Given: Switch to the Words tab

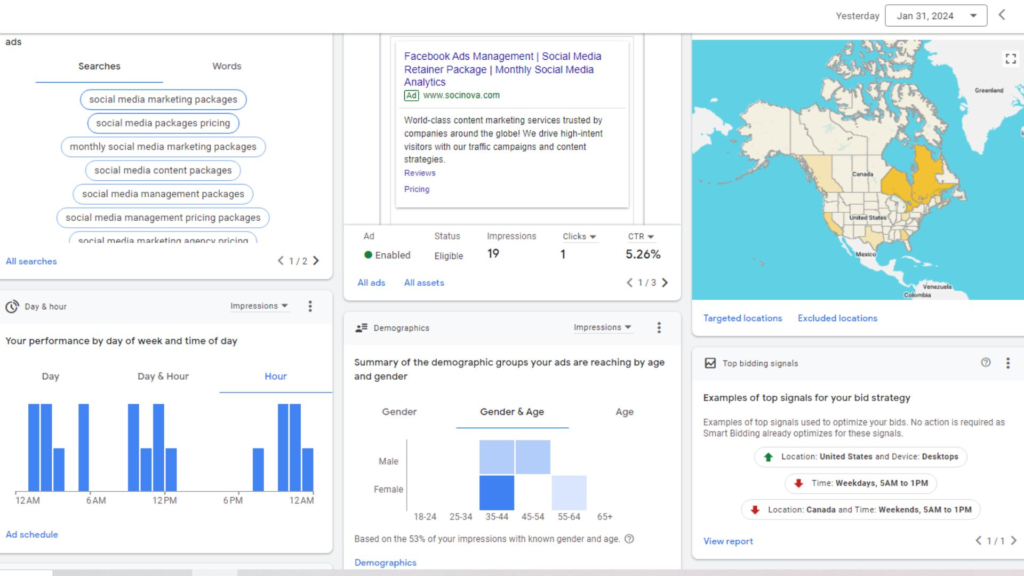Looking at the screenshot, I should click(226, 66).
